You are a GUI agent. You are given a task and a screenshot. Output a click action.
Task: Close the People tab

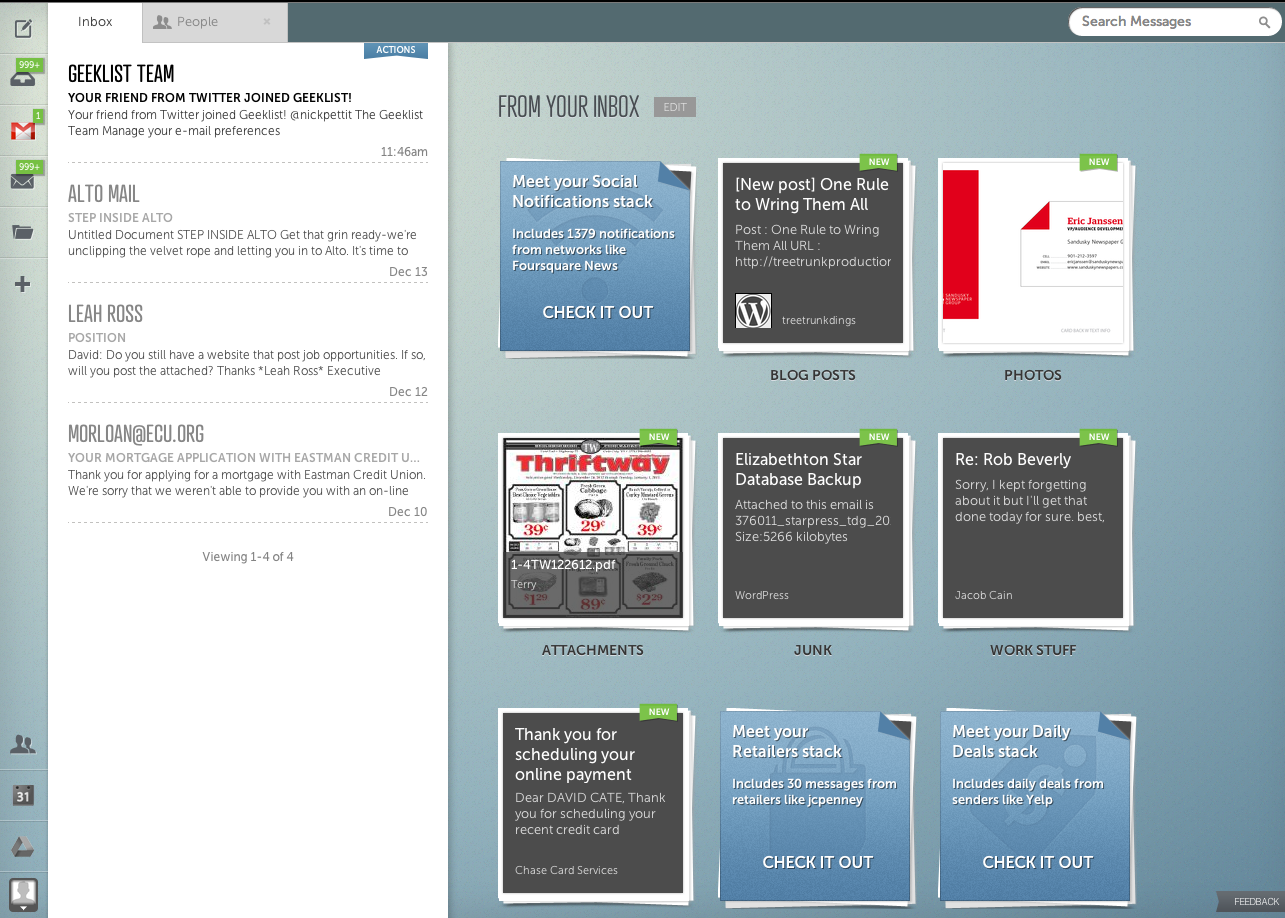[x=267, y=21]
